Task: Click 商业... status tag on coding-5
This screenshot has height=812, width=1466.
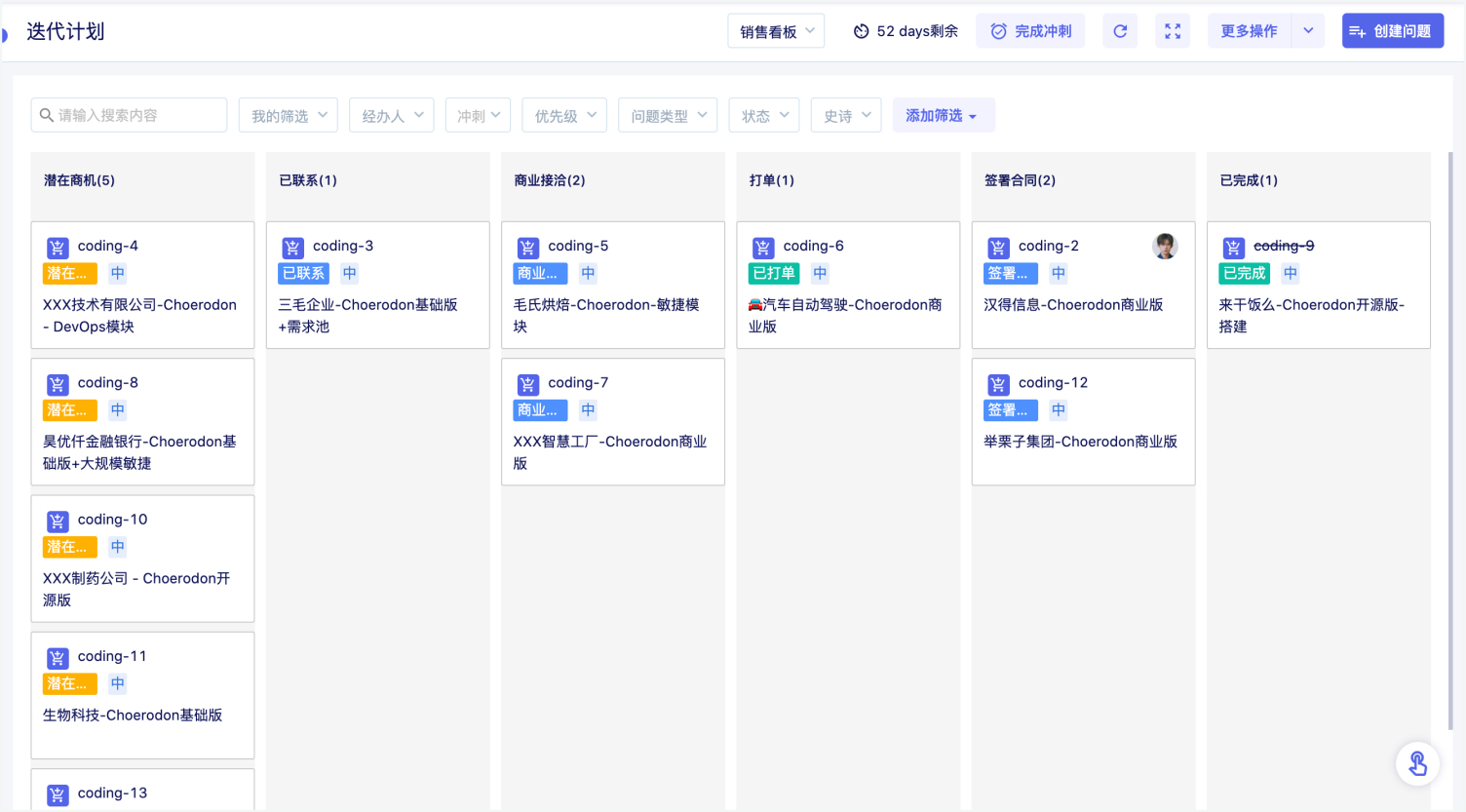Action: point(540,274)
